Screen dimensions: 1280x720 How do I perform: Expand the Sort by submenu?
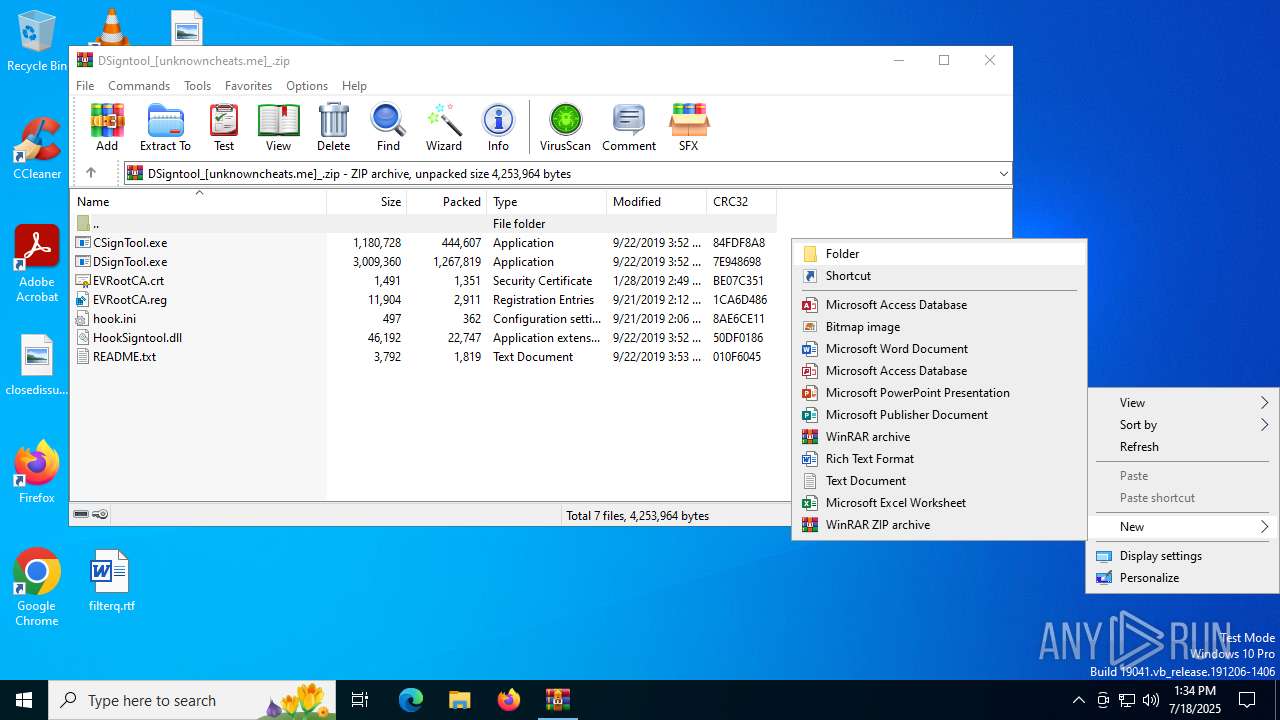(x=1182, y=425)
